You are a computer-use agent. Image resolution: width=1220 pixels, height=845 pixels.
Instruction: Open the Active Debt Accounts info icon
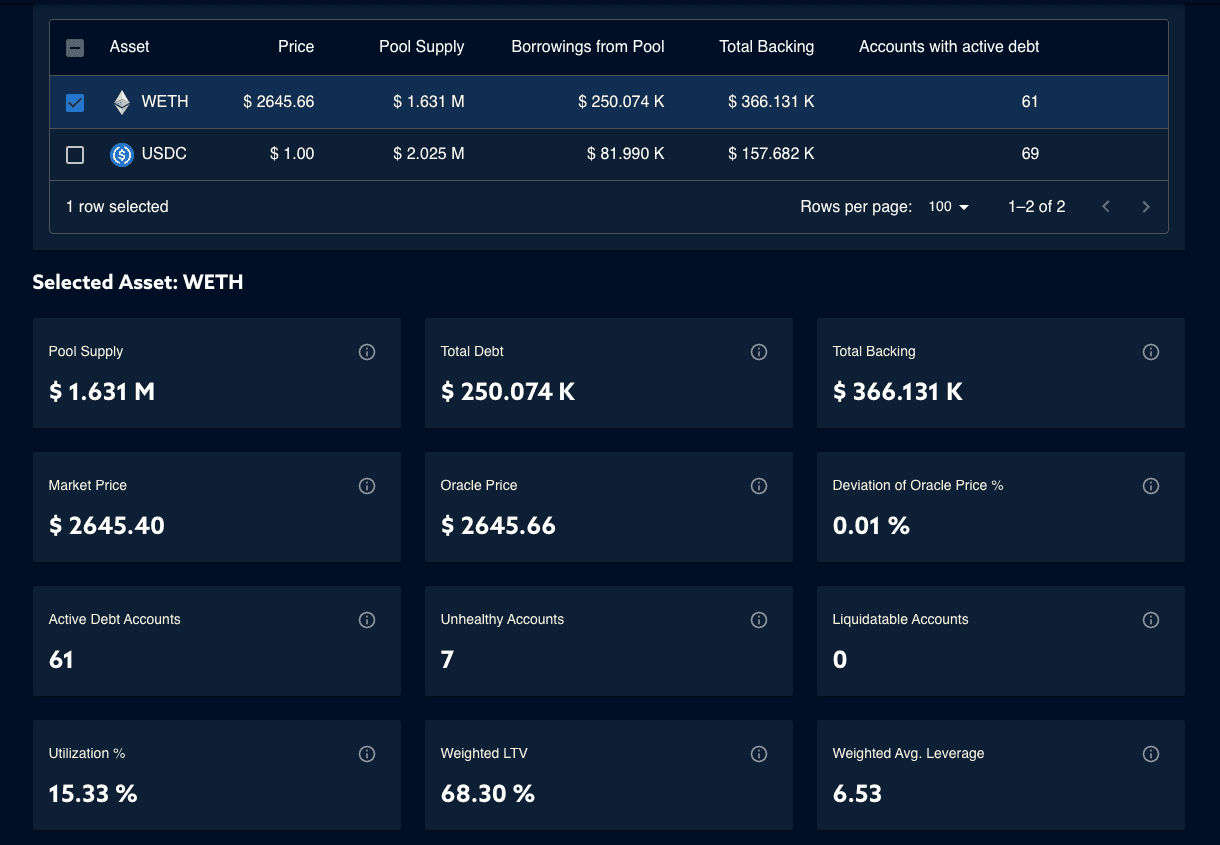pyautogui.click(x=367, y=620)
